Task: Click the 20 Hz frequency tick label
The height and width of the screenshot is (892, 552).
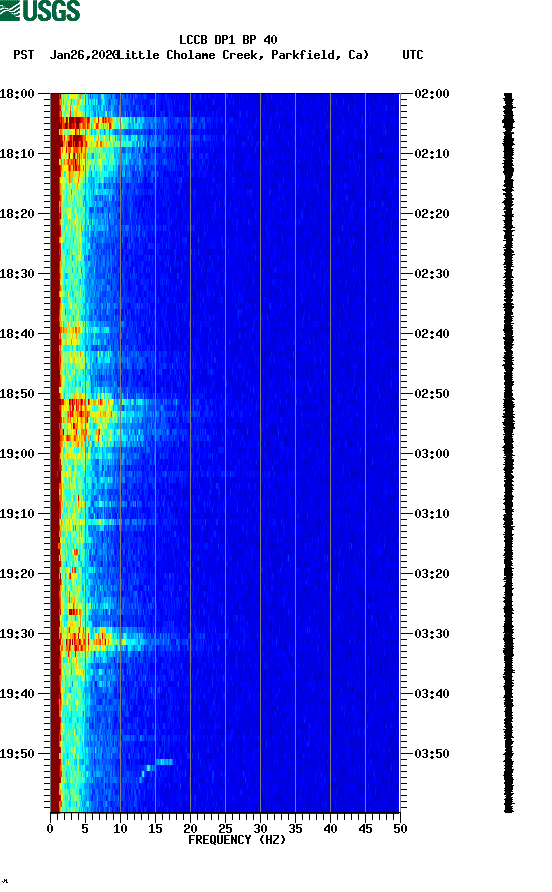Action: click(190, 829)
